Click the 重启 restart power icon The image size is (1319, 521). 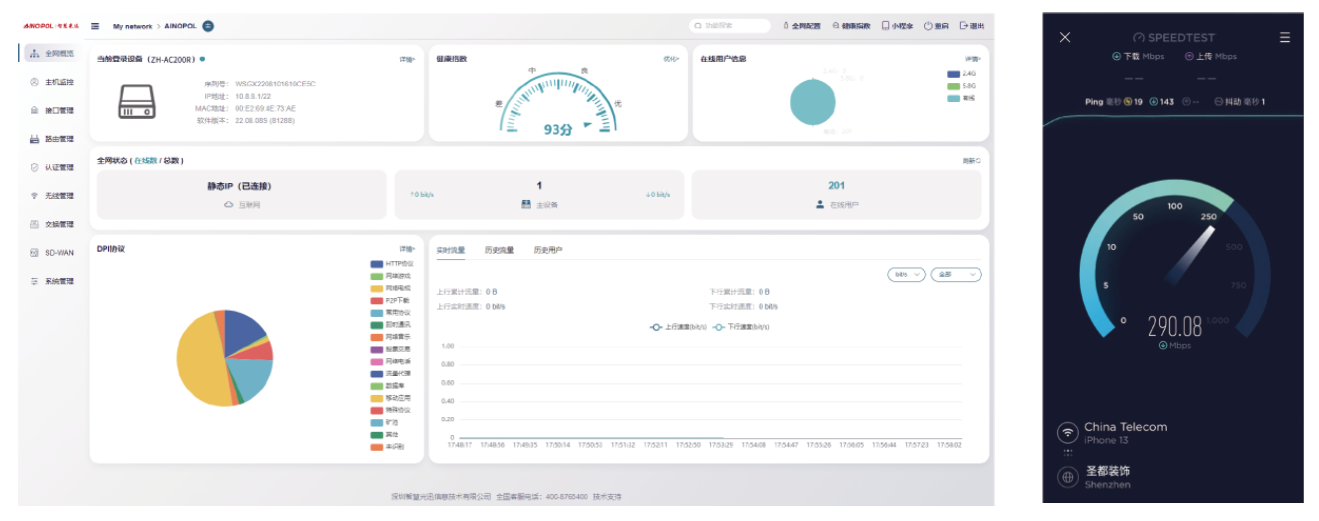tap(928, 26)
